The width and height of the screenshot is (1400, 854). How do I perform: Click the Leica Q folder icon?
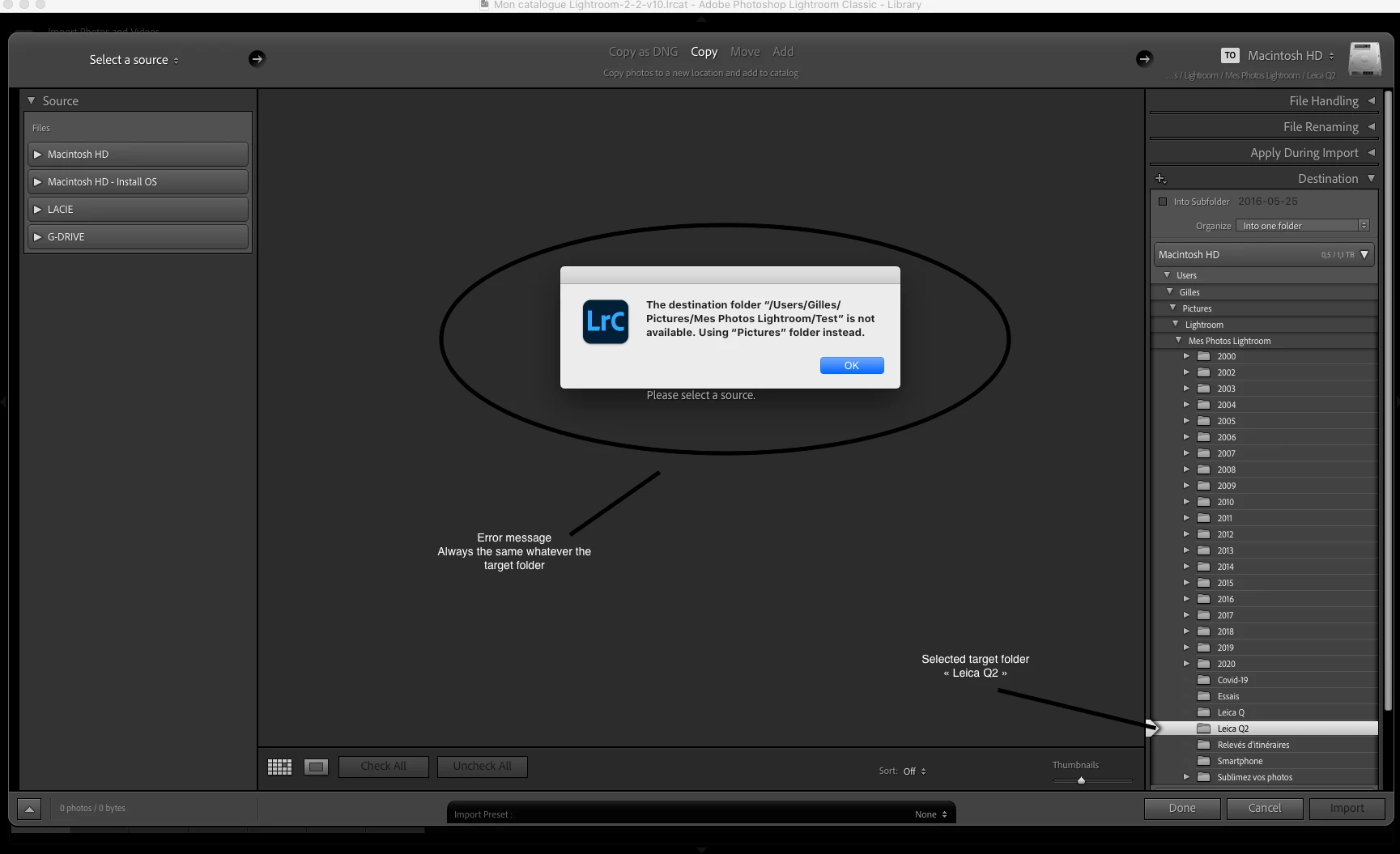(1204, 712)
